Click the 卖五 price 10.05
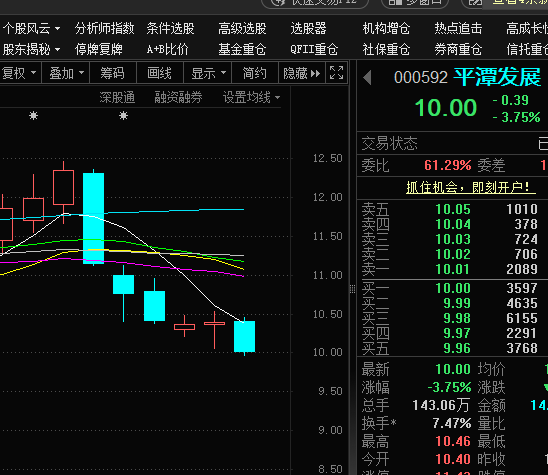The height and width of the screenshot is (475, 548). tap(453, 209)
